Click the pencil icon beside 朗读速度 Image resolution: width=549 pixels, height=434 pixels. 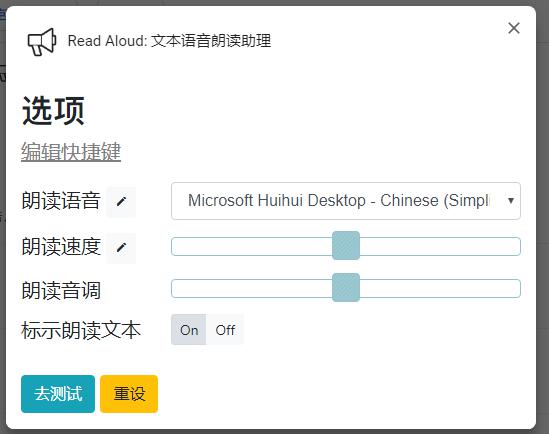[x=121, y=248]
